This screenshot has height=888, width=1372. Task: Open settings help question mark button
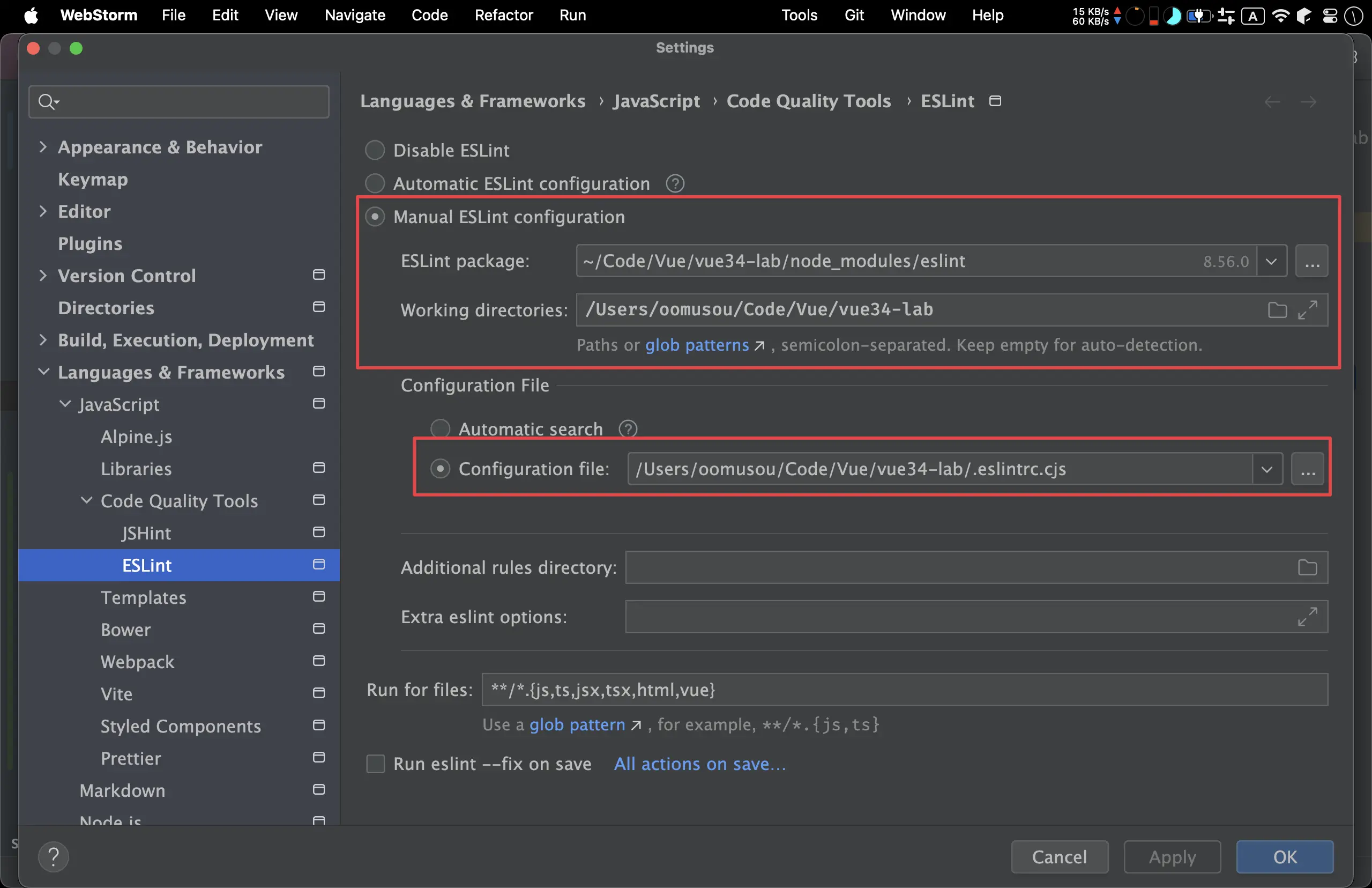point(54,857)
